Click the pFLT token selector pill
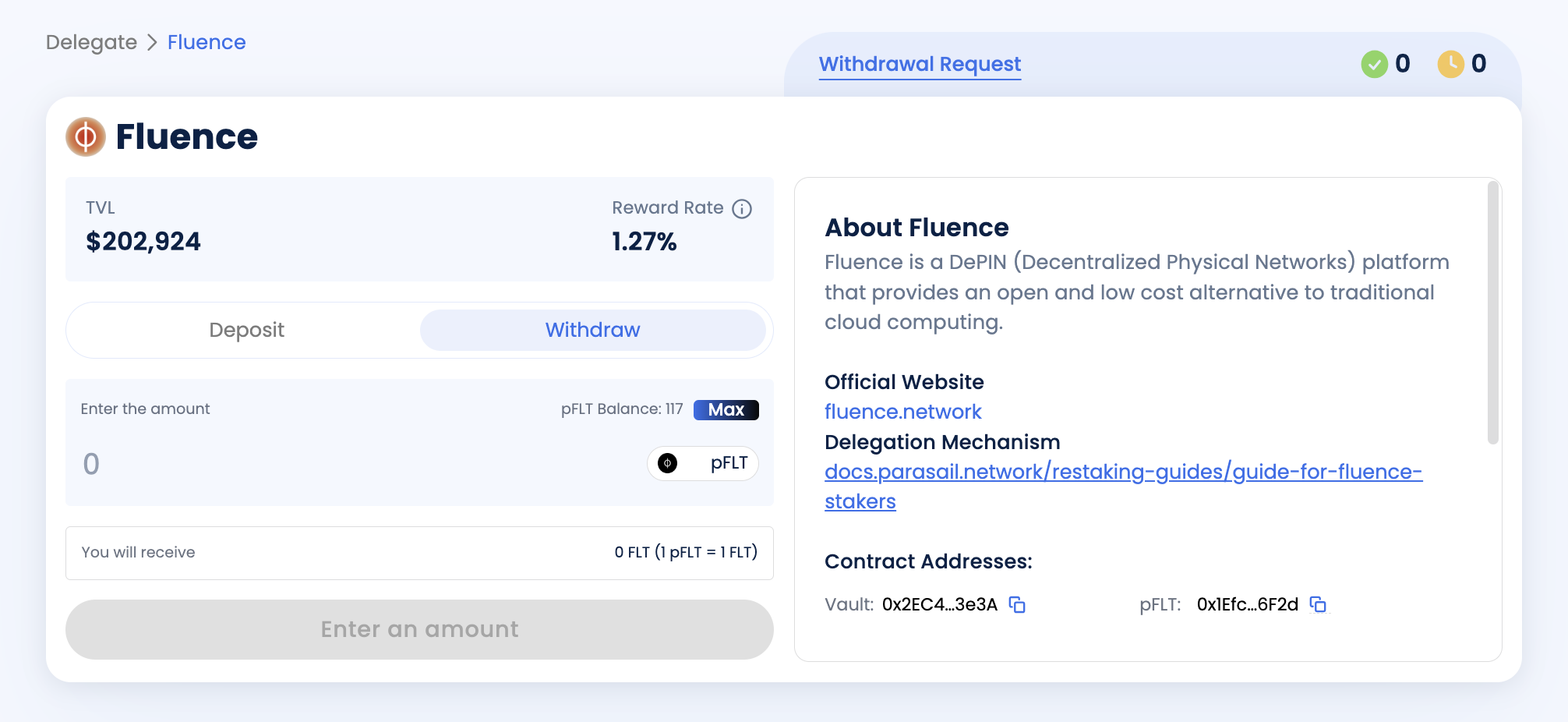Viewport: 1568px width, 722px height. [703, 464]
